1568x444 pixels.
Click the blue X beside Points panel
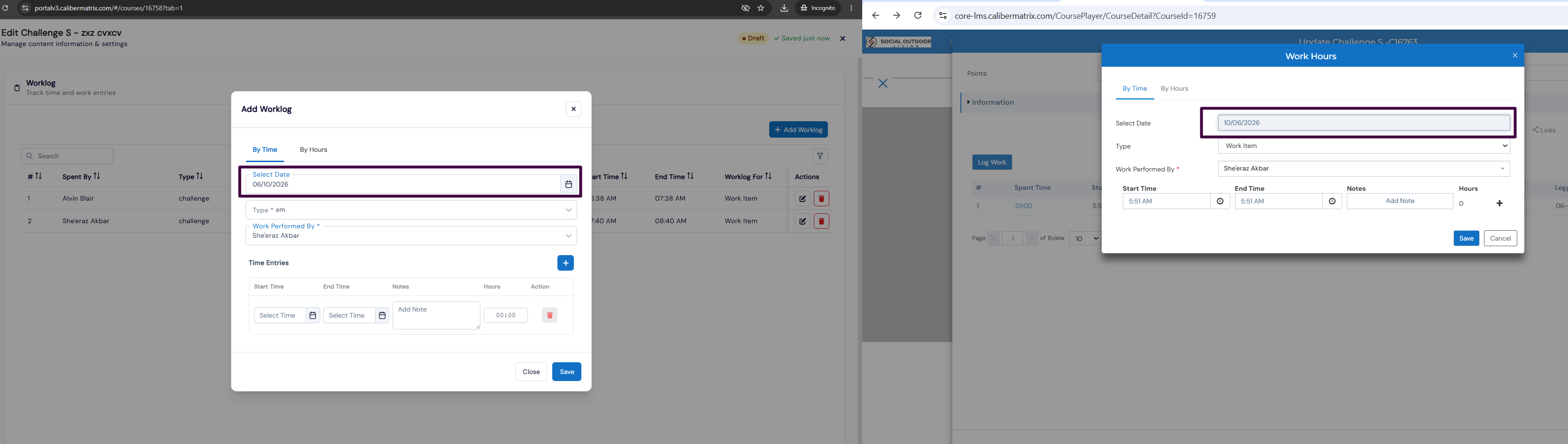882,84
